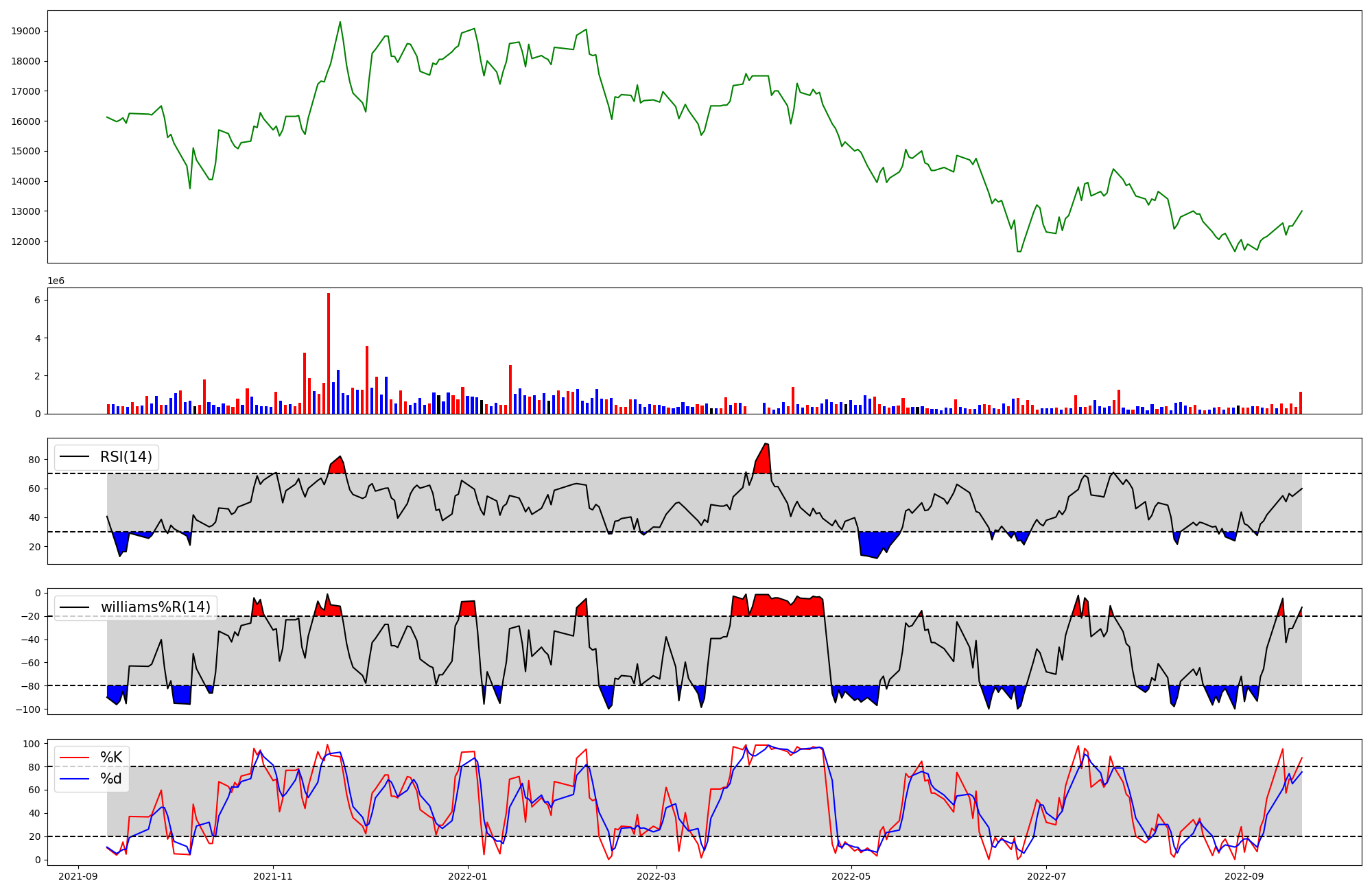The height and width of the screenshot is (892, 1372).
Task: Click the 19000 price axis tick label
Action: tap(26, 31)
